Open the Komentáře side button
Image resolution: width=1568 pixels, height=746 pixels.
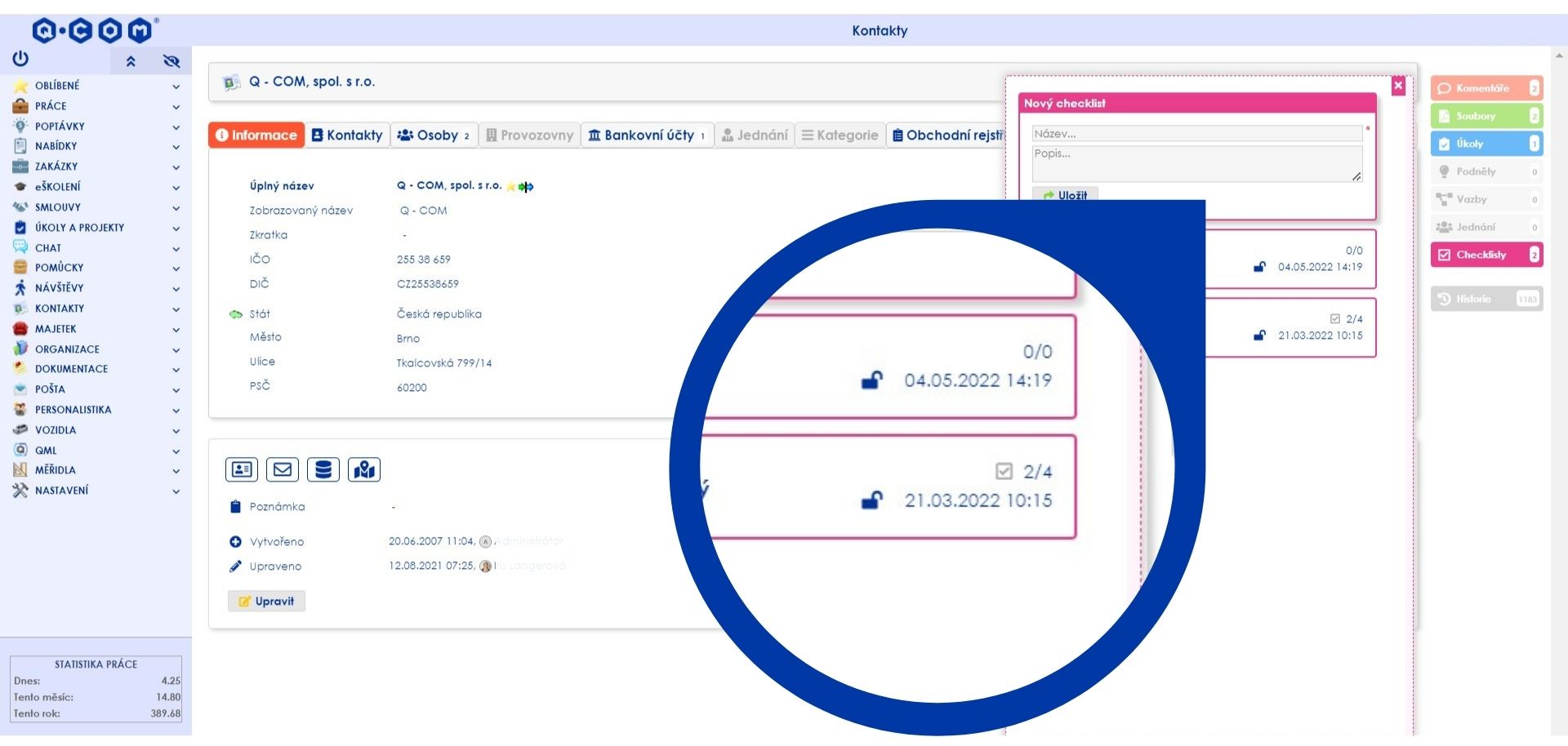click(x=1486, y=88)
